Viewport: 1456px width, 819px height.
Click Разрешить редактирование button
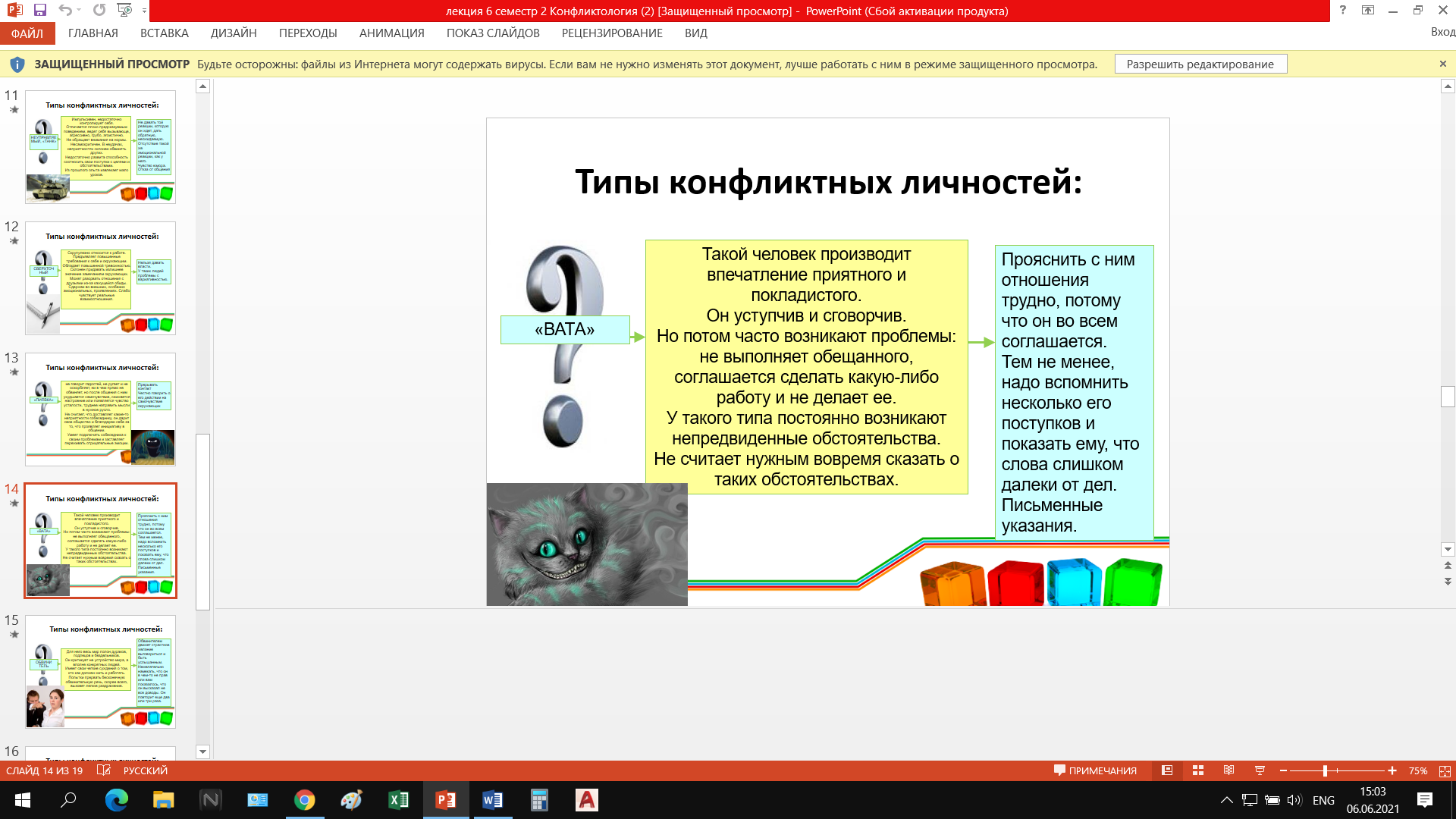tap(1200, 64)
